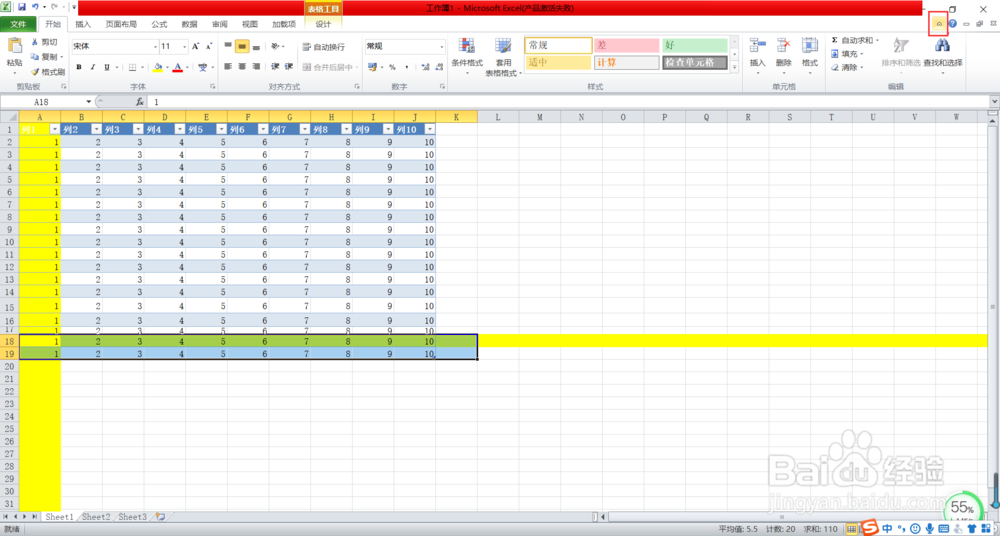Open the Clear (清除) dropdown
The width and height of the screenshot is (1000, 536).
[x=848, y=67]
